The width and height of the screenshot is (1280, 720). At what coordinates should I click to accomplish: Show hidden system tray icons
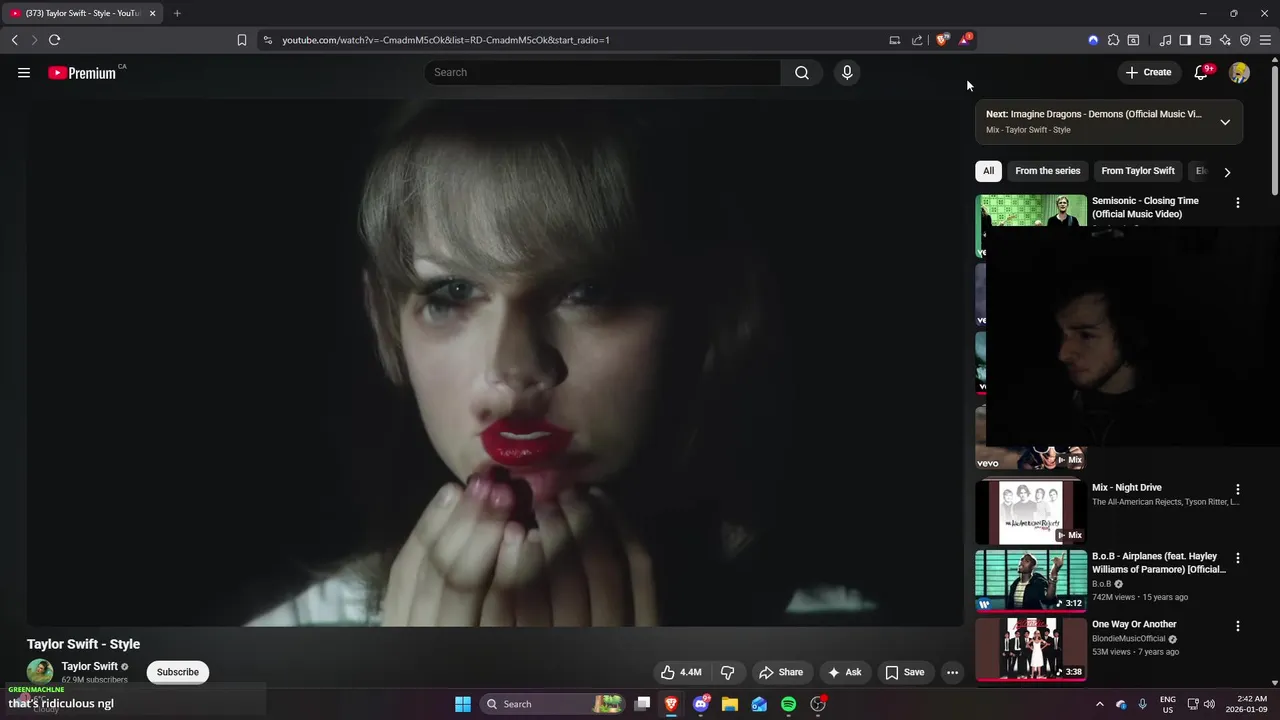pyautogui.click(x=1099, y=704)
